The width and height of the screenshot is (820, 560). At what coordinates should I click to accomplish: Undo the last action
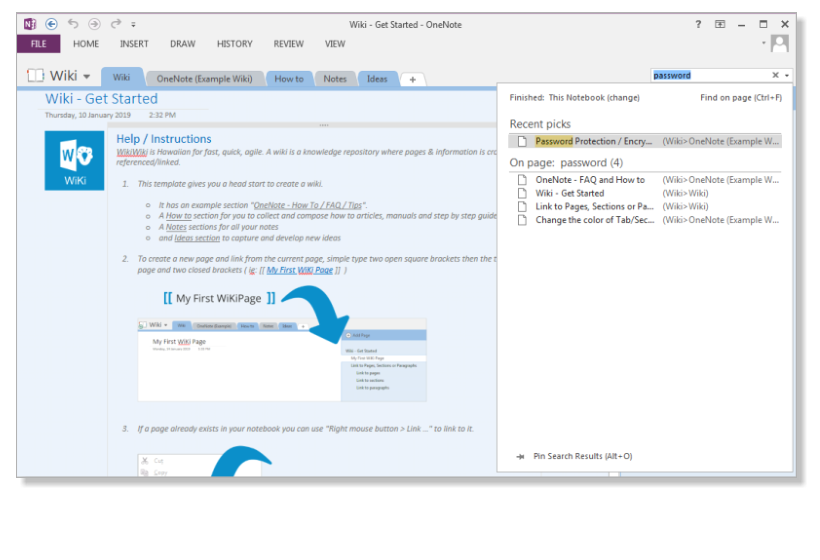click(73, 24)
